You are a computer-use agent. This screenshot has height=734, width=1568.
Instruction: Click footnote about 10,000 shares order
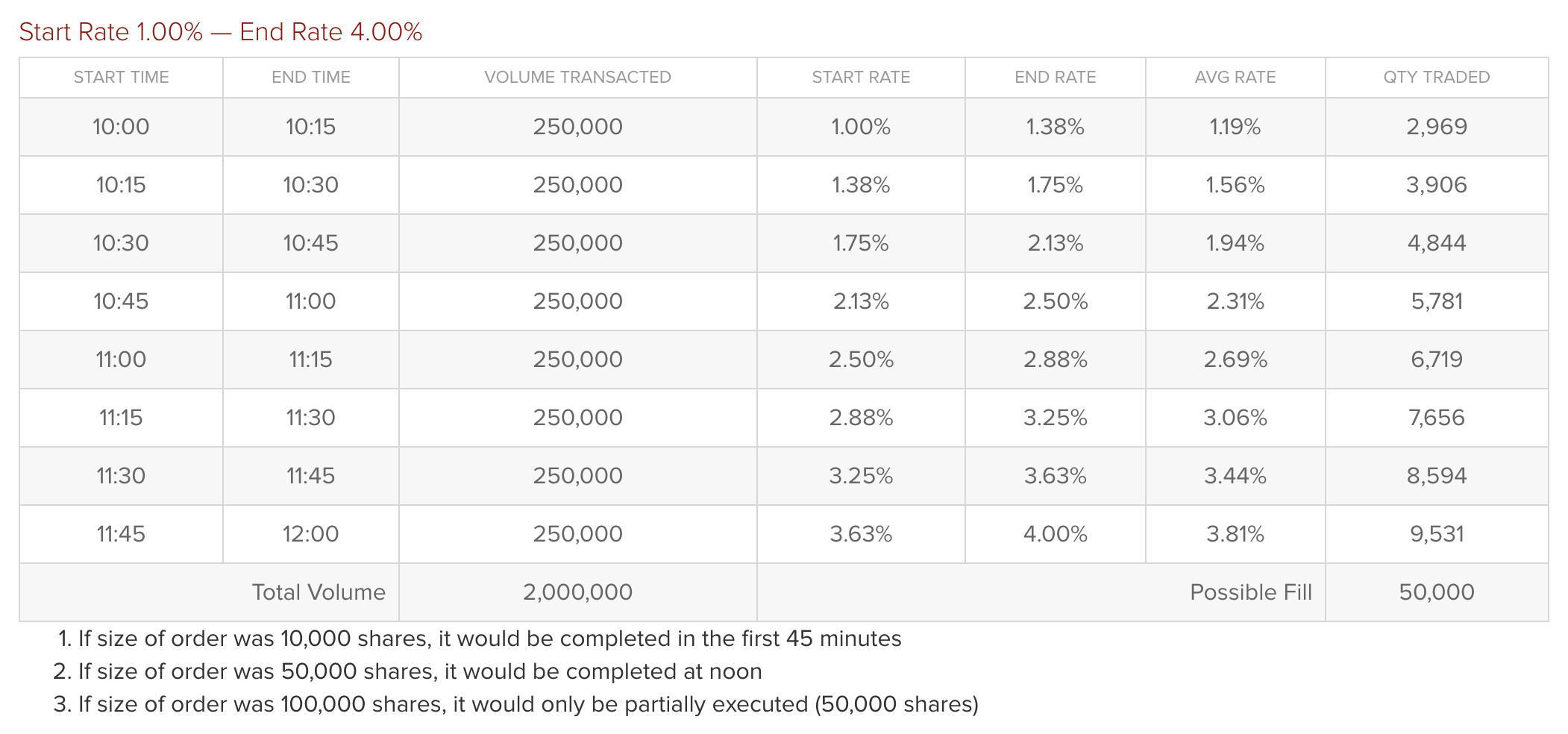(x=489, y=639)
